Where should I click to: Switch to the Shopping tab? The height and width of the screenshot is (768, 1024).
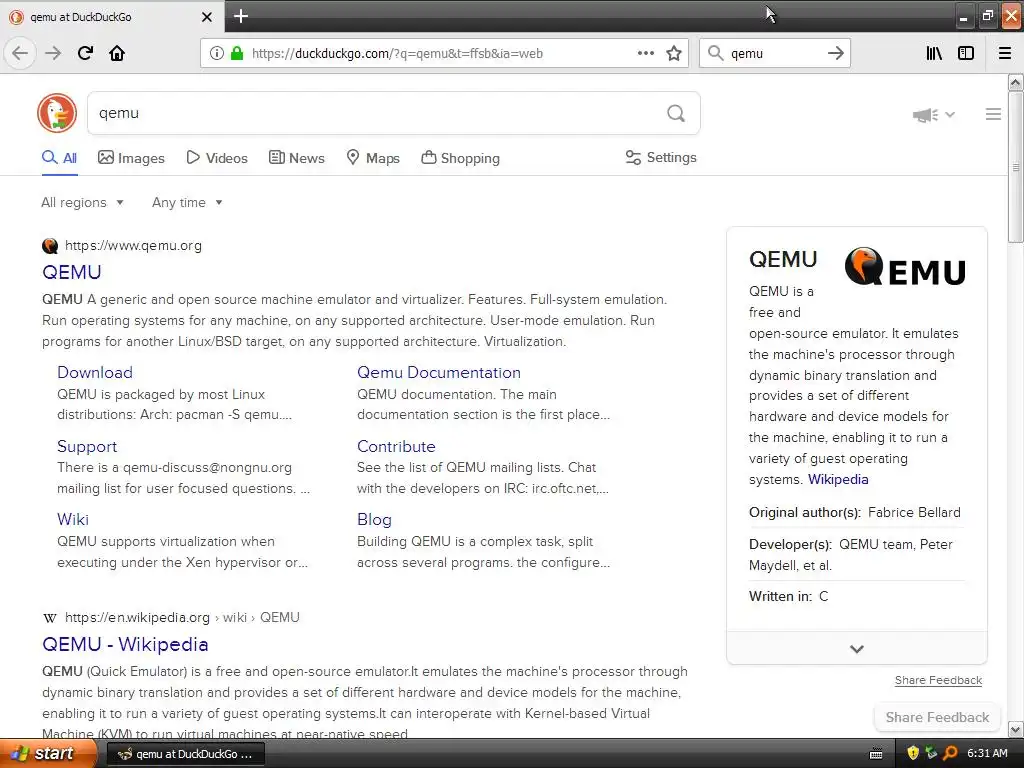(460, 158)
